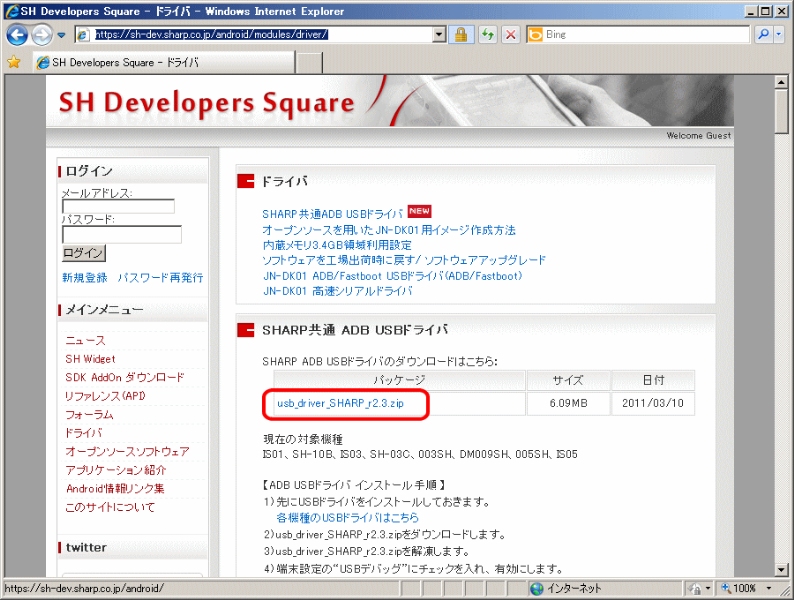Click the 2011/03/10 date cell
This screenshot has width=794, height=600.
pos(653,404)
